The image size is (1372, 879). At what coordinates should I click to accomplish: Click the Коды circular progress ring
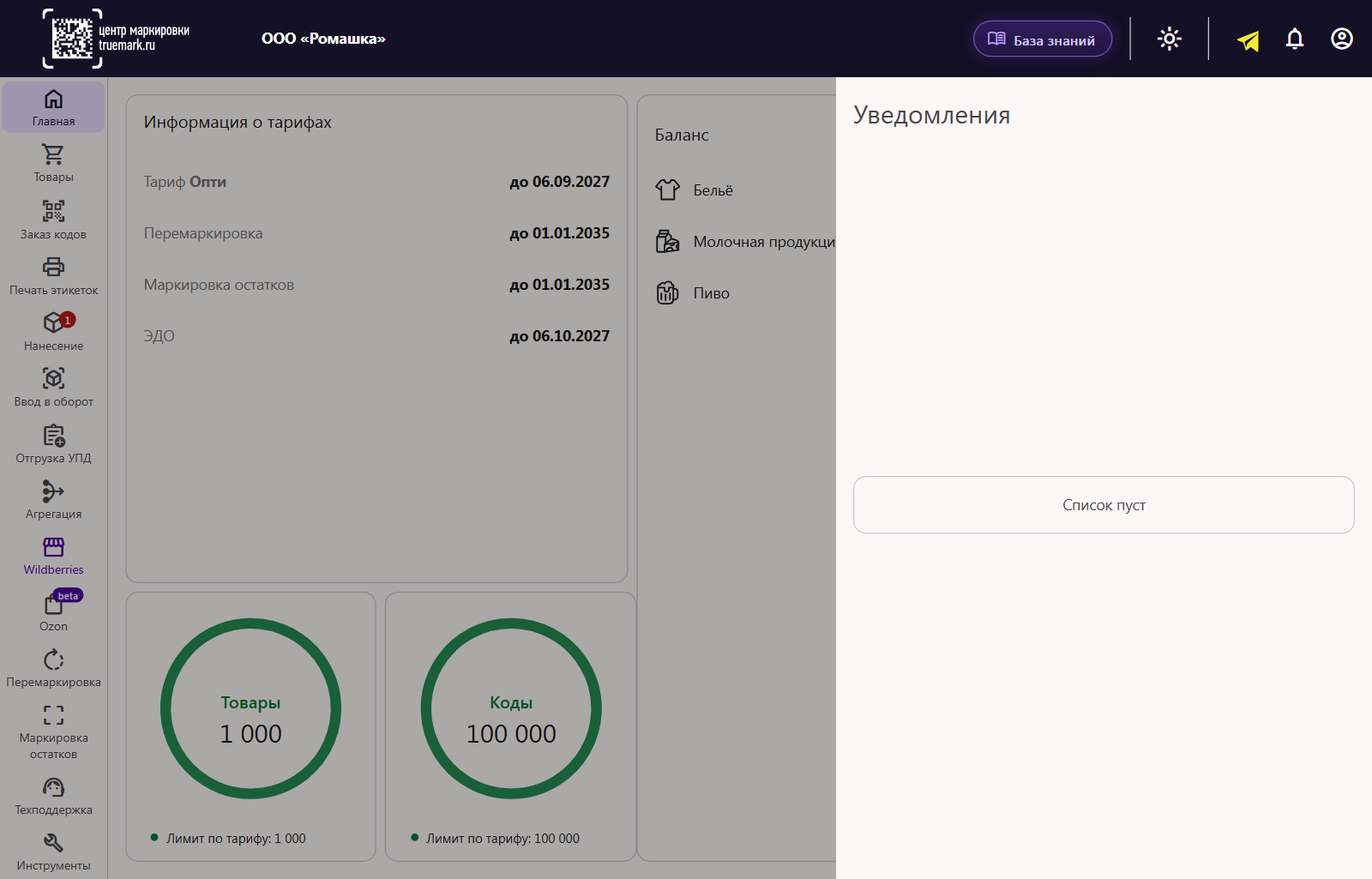point(511,708)
